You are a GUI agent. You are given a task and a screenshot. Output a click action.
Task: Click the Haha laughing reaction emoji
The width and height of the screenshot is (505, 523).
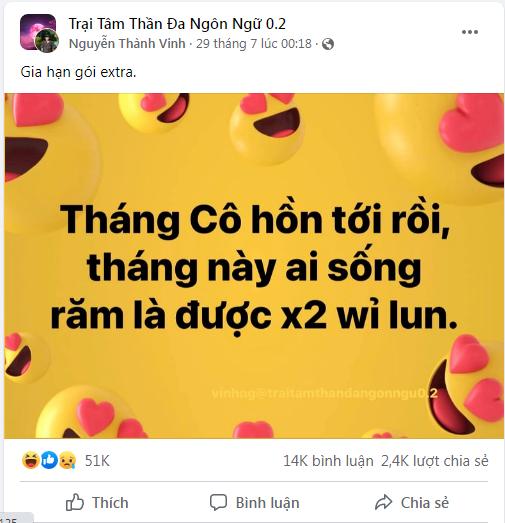tap(31, 460)
